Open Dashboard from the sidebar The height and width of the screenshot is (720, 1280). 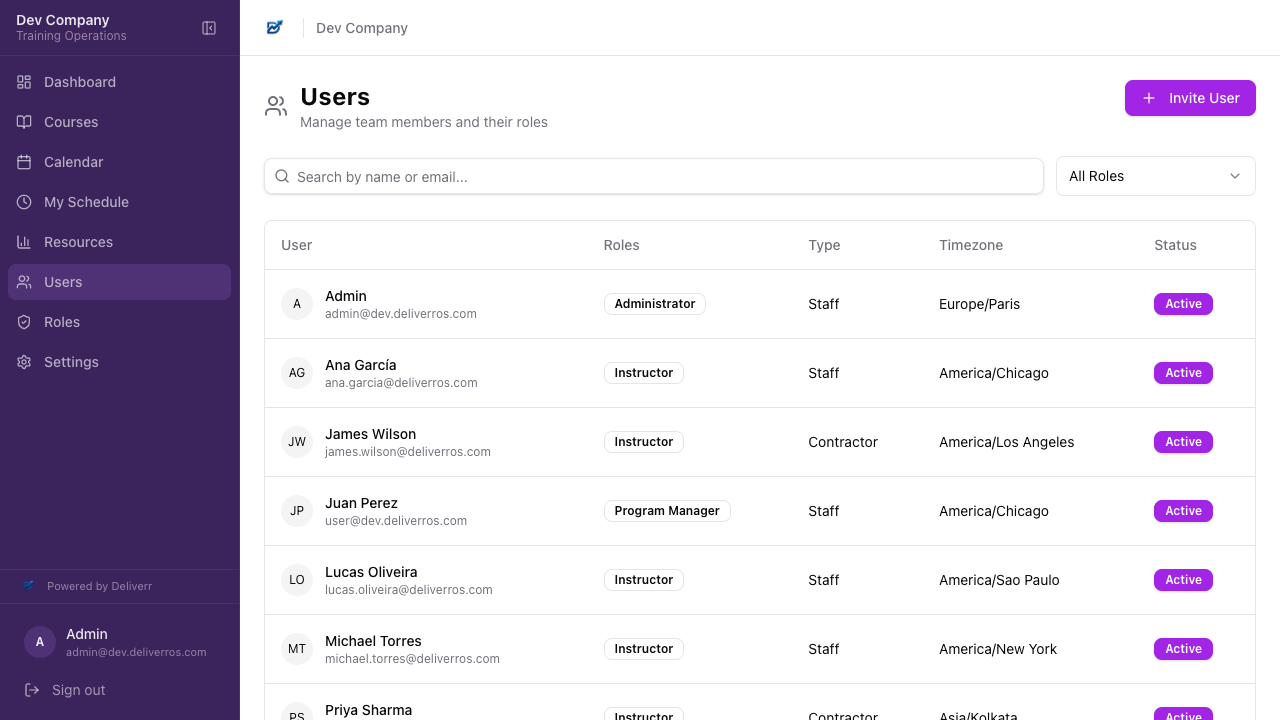tap(120, 82)
